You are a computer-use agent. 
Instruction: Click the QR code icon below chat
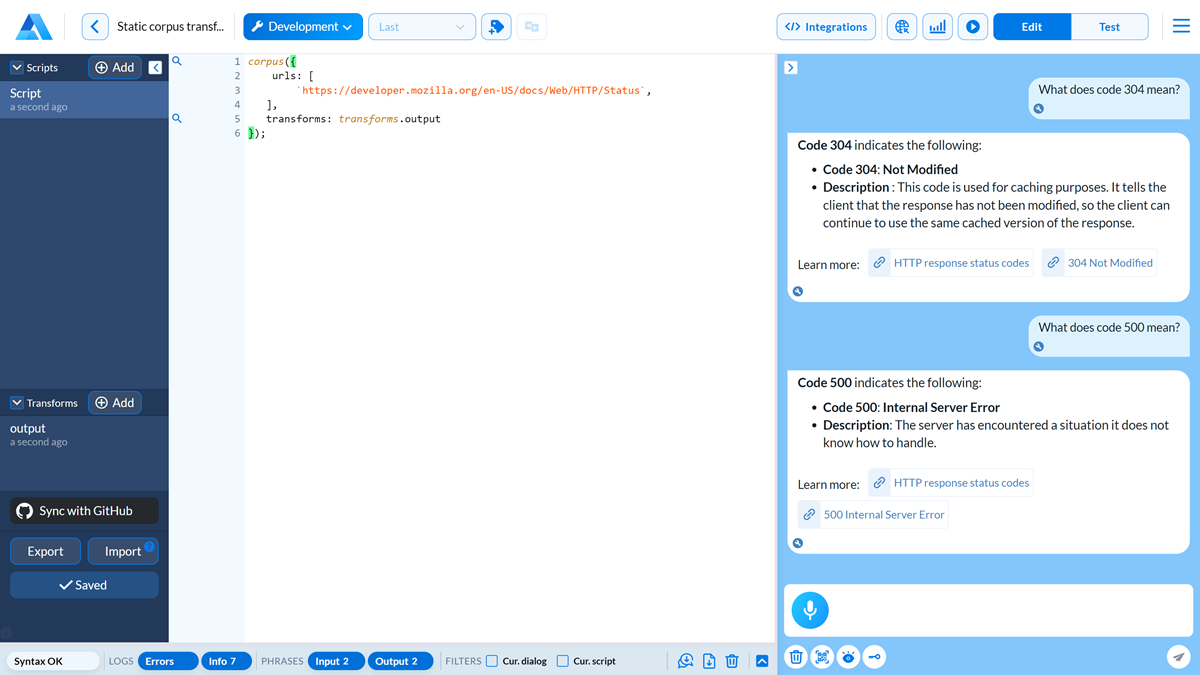(822, 657)
